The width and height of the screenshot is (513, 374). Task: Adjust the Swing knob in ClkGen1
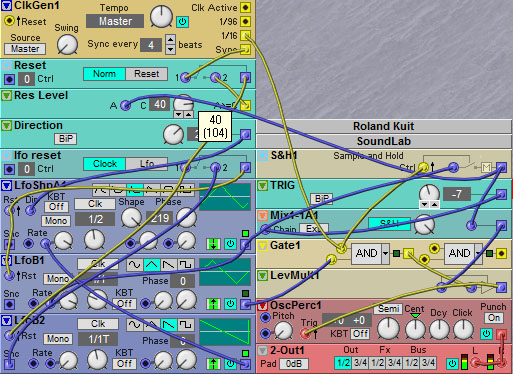67,45
